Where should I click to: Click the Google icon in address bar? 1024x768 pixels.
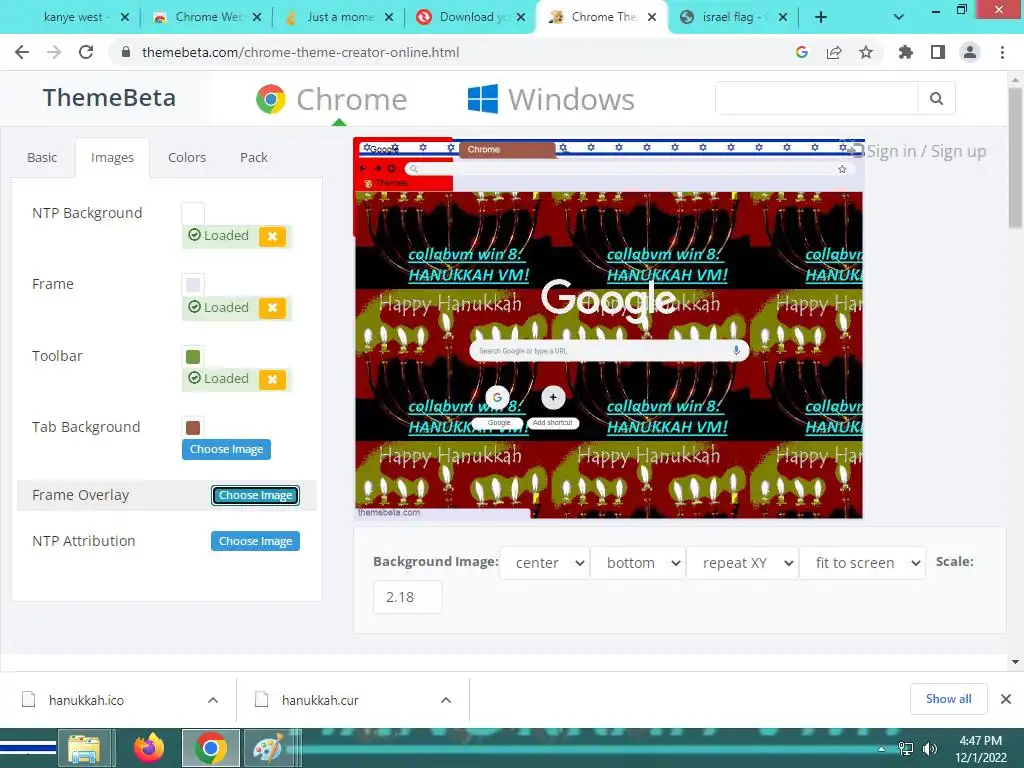click(x=802, y=52)
